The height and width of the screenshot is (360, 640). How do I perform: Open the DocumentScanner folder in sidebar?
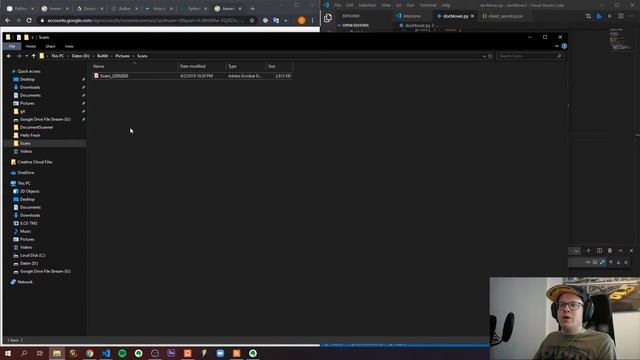[36, 127]
